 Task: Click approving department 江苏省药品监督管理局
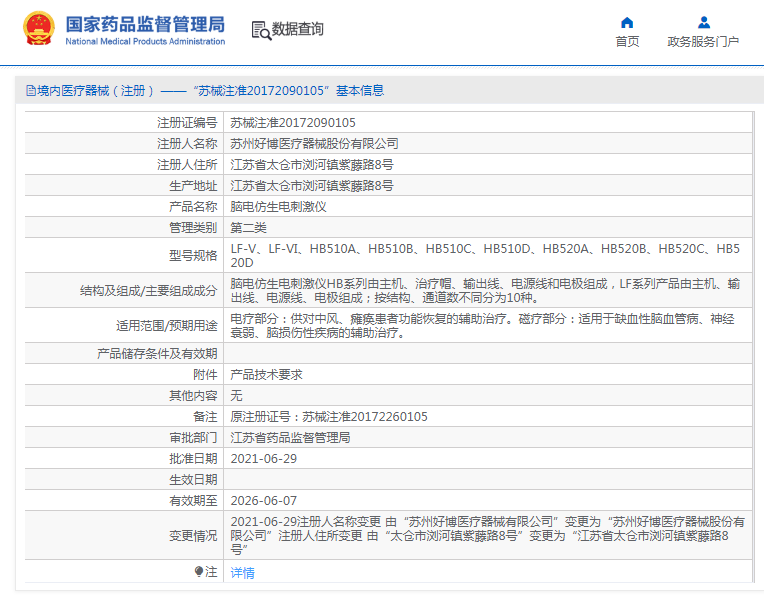tap(290, 438)
